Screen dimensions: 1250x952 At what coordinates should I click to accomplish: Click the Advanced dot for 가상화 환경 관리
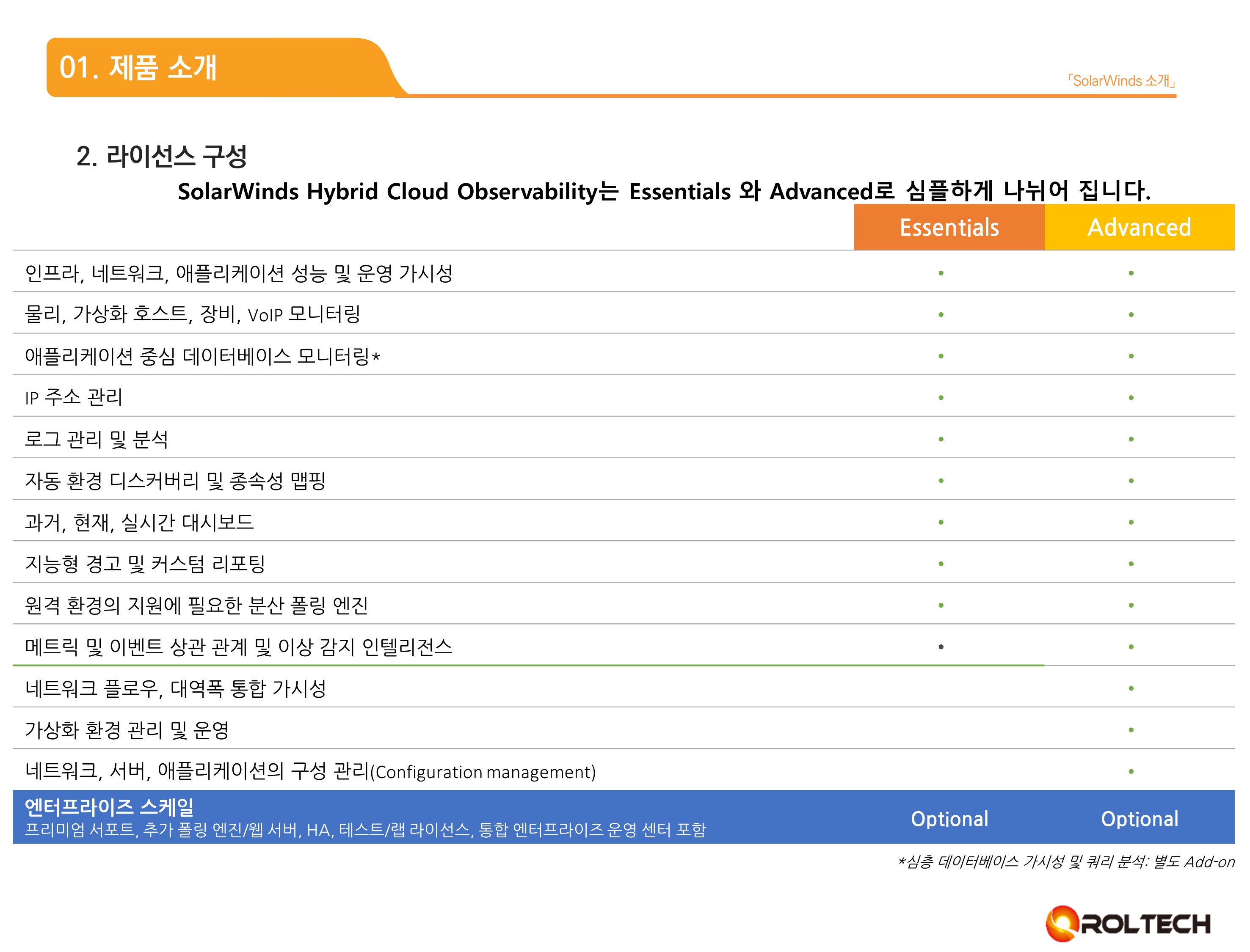click(x=1131, y=730)
